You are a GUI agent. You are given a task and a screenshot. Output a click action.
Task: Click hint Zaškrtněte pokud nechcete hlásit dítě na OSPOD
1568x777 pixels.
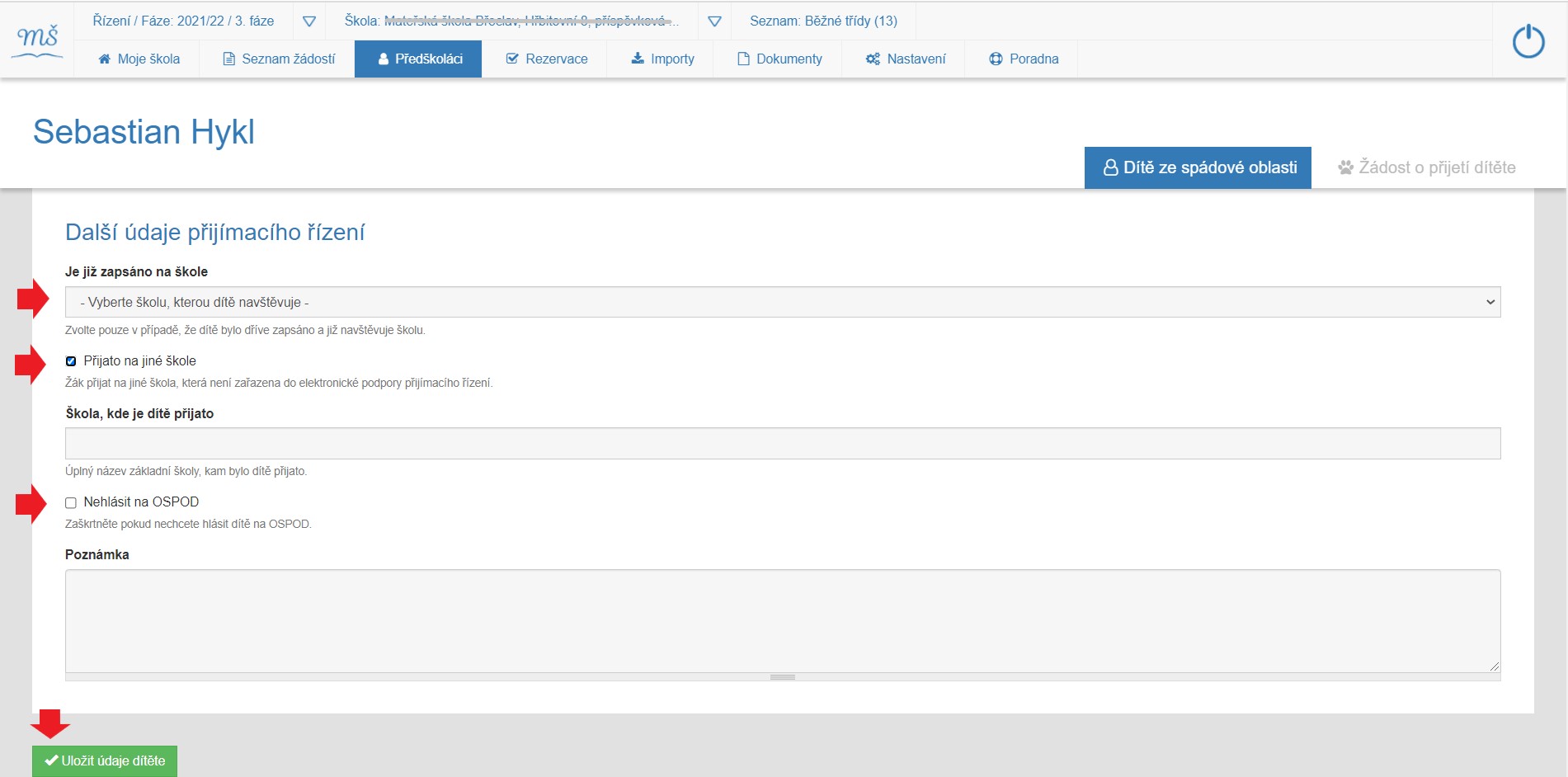point(188,524)
